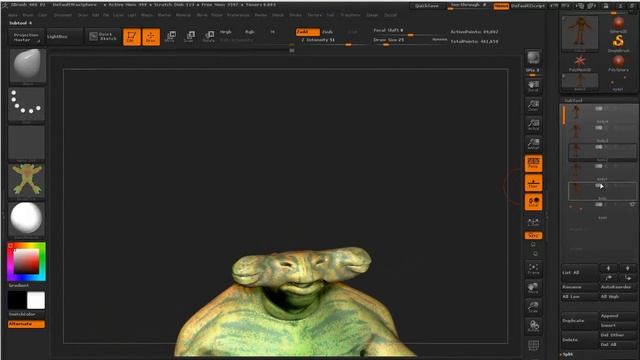This screenshot has width=640, height=360.
Task: Click the Scale view icon in right shelf
Action: [533, 307]
